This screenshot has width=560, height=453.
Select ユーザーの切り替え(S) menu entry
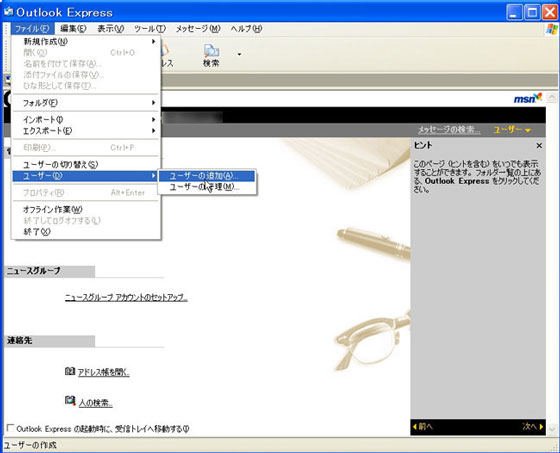(86, 165)
